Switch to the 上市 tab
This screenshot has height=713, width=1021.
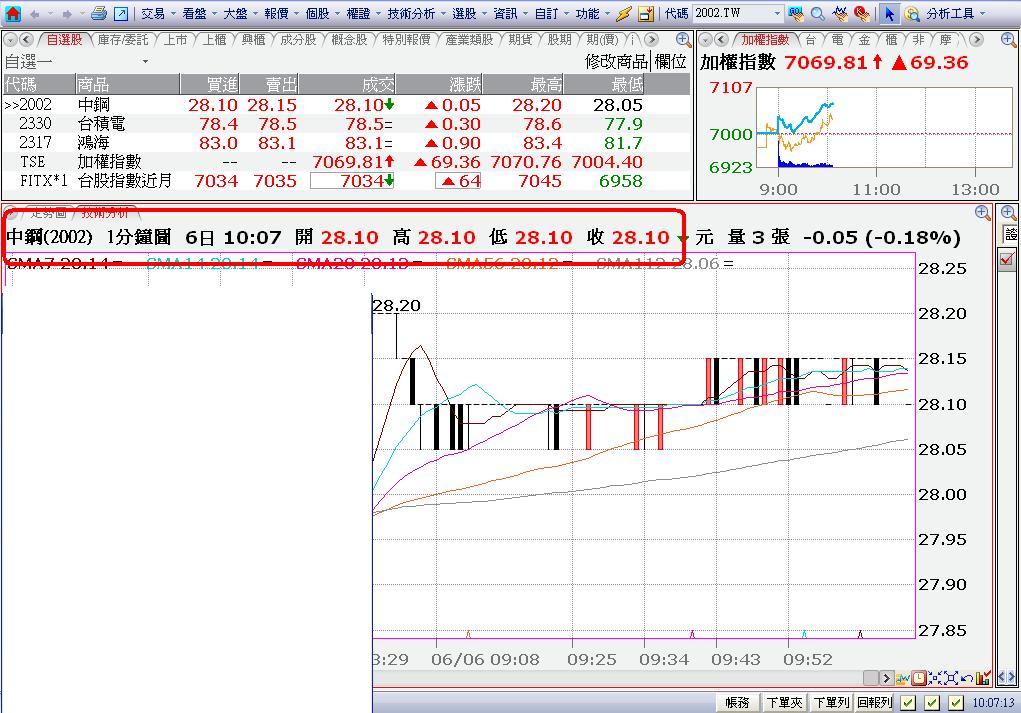175,40
